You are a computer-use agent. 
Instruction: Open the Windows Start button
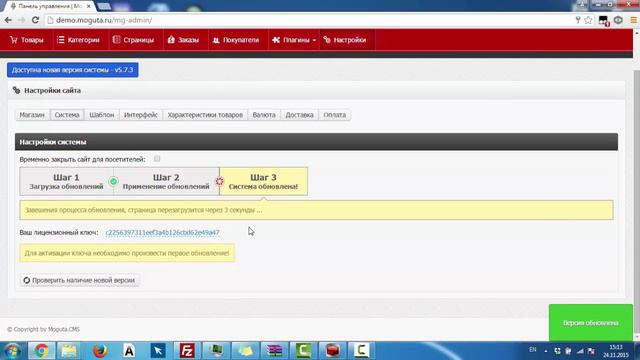13,351
